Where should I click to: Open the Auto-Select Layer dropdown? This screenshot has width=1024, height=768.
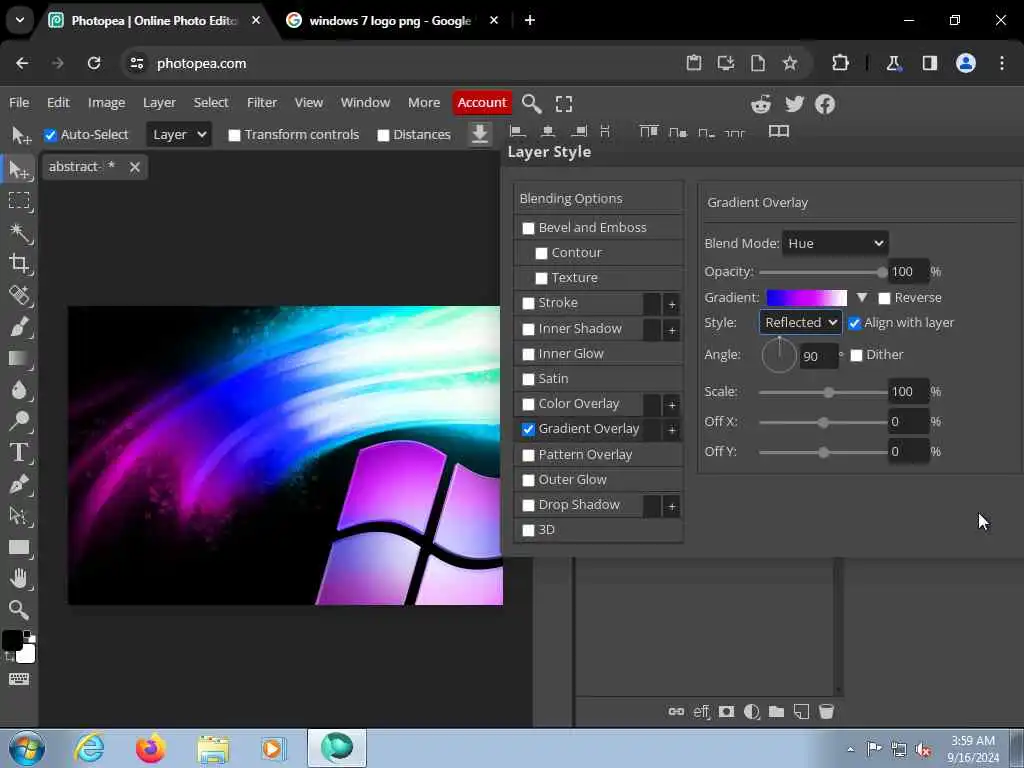[179, 135]
